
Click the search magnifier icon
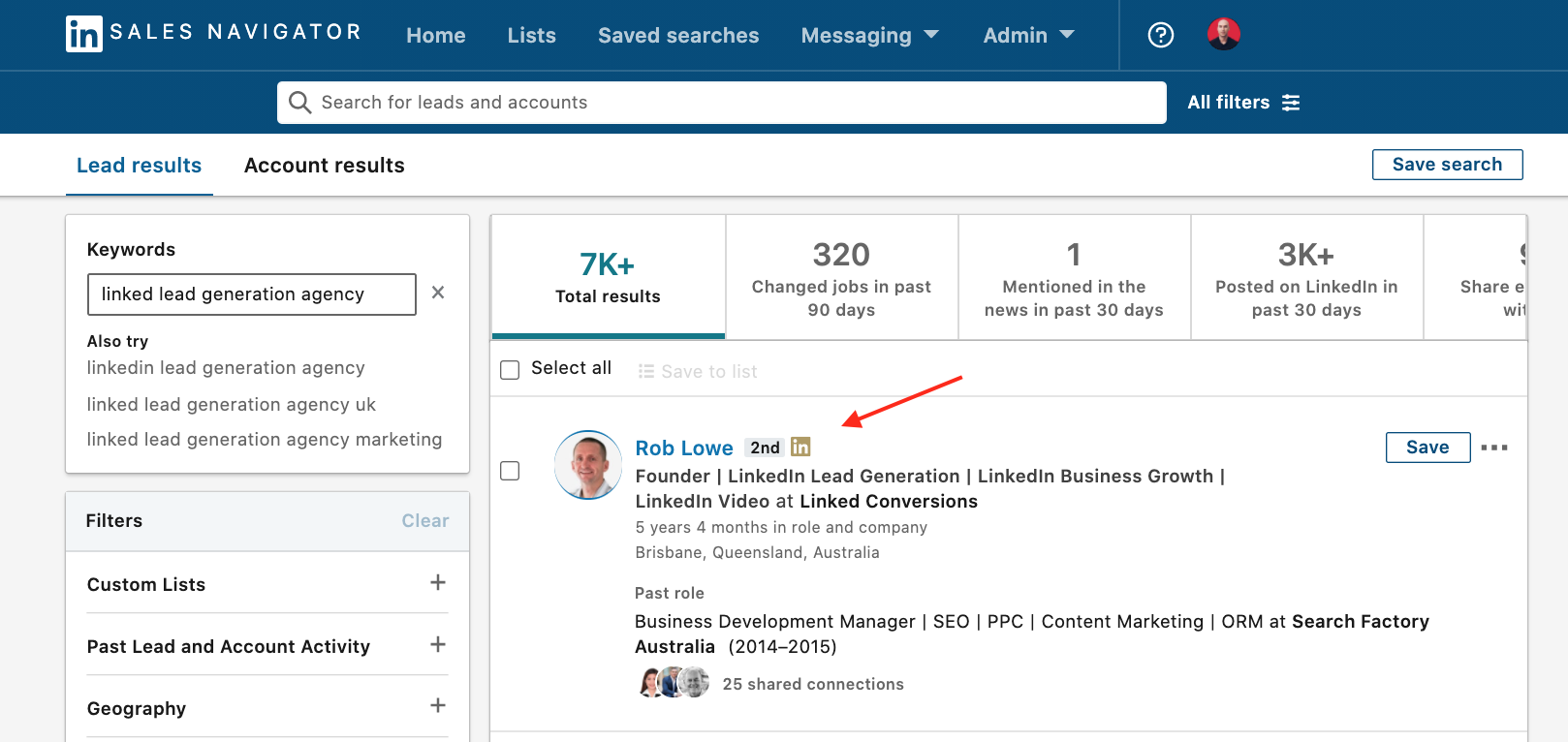[x=299, y=103]
